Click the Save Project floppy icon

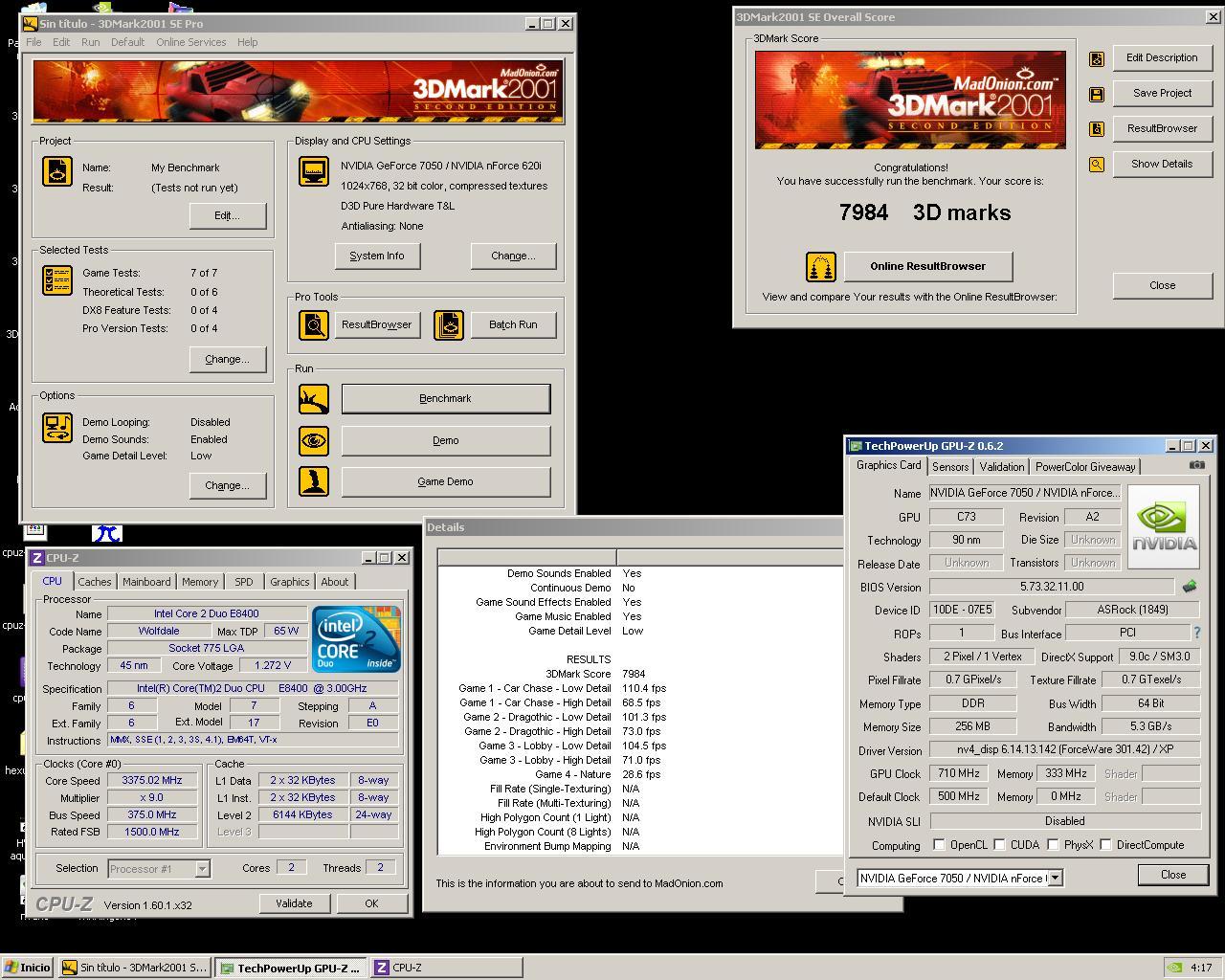point(1097,94)
